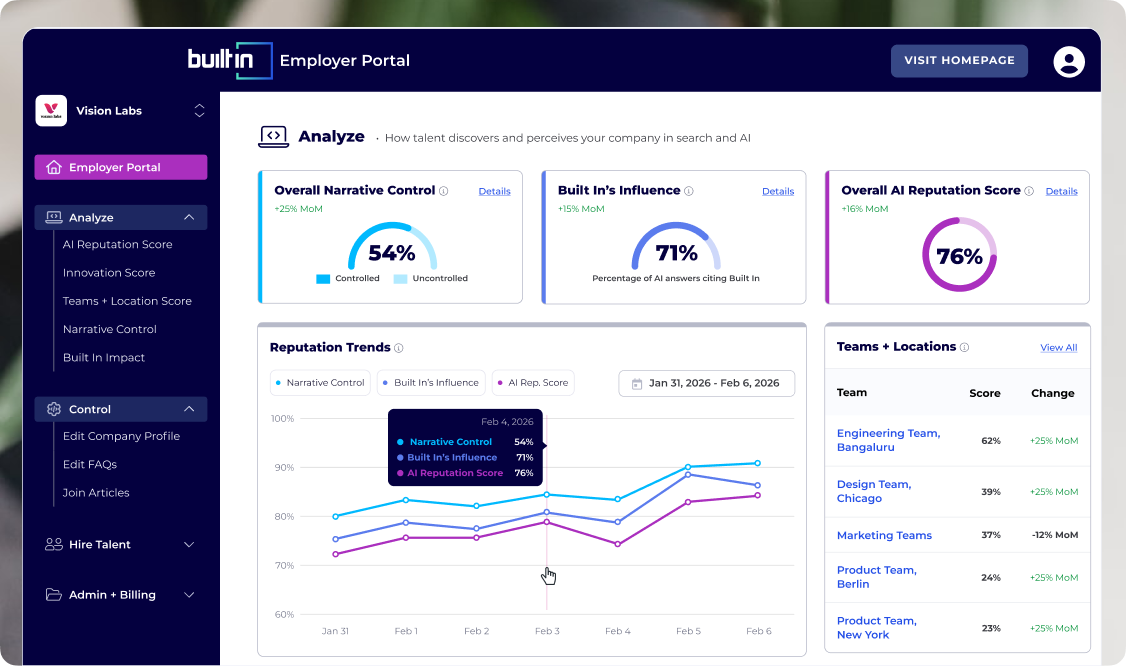This screenshot has height=666, width=1126.
Task: Click the Score column header
Action: 985,393
